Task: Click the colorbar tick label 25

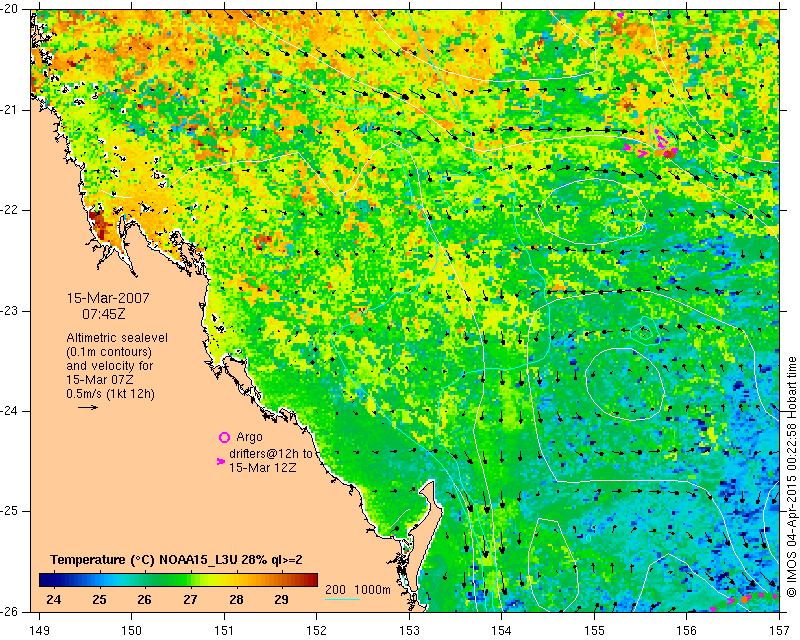Action: tap(99, 599)
